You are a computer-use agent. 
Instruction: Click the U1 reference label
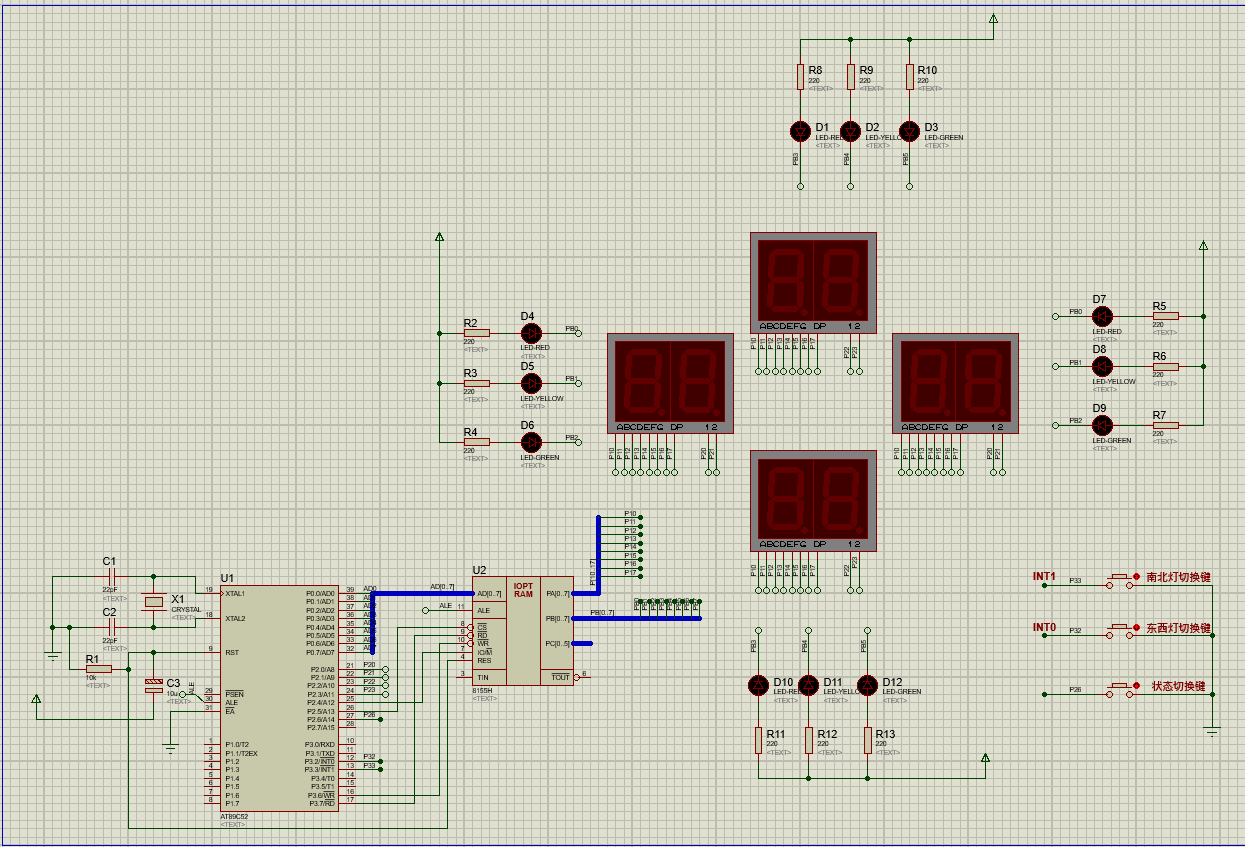(x=227, y=578)
